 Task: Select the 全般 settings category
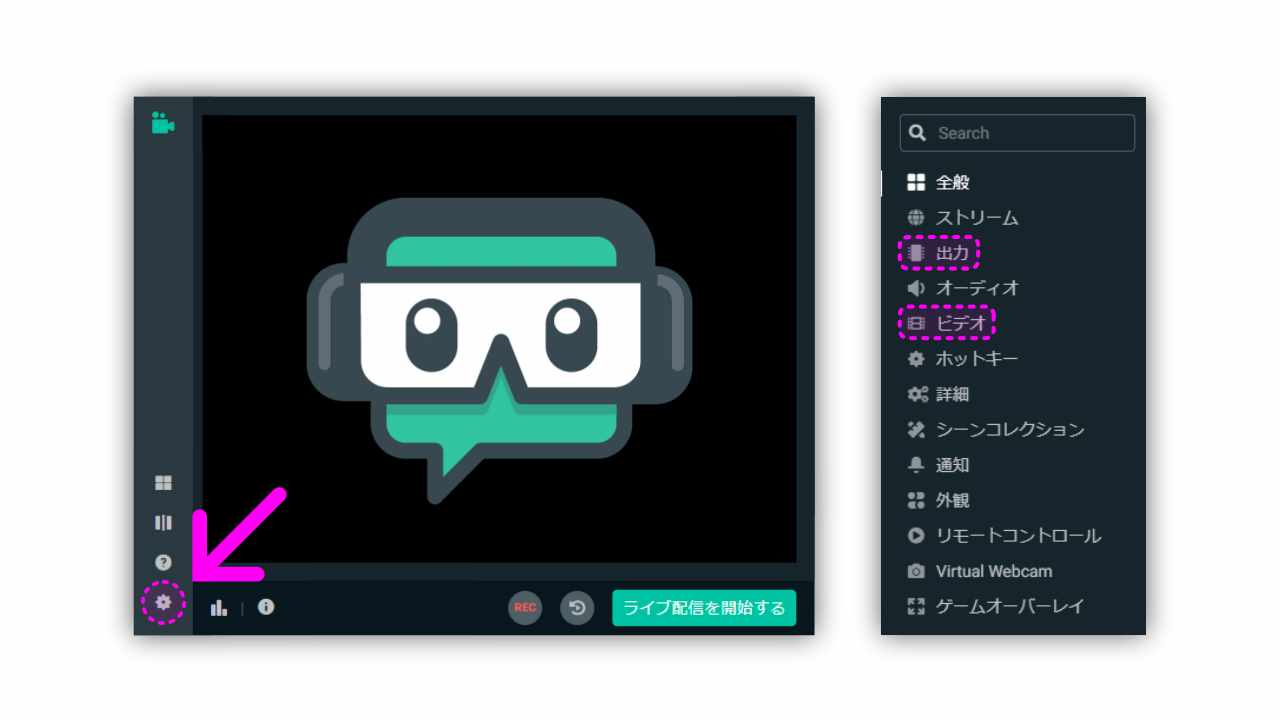pos(952,182)
